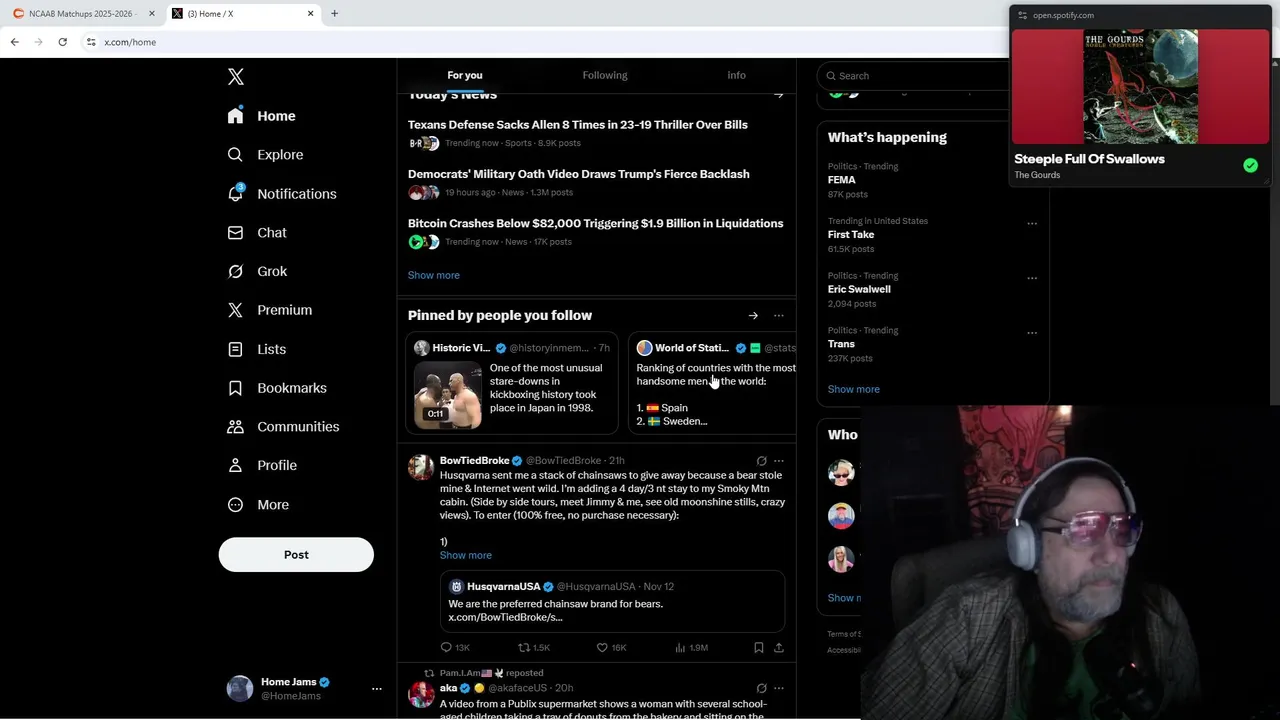Open Lists in the sidebar
Viewport: 1280px width, 720px height.
point(257,349)
